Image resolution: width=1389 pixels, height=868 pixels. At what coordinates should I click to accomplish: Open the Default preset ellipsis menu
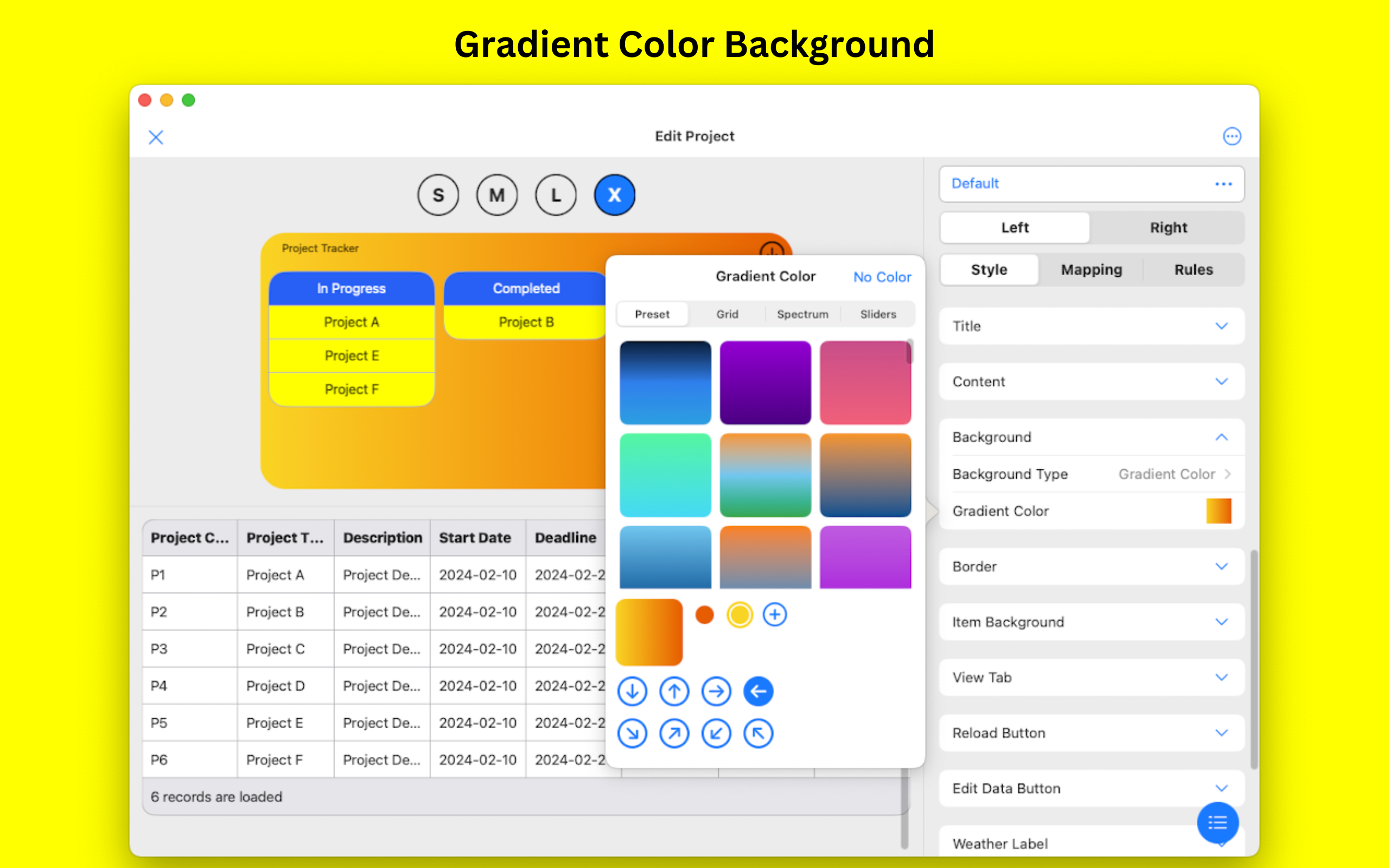tap(1223, 184)
